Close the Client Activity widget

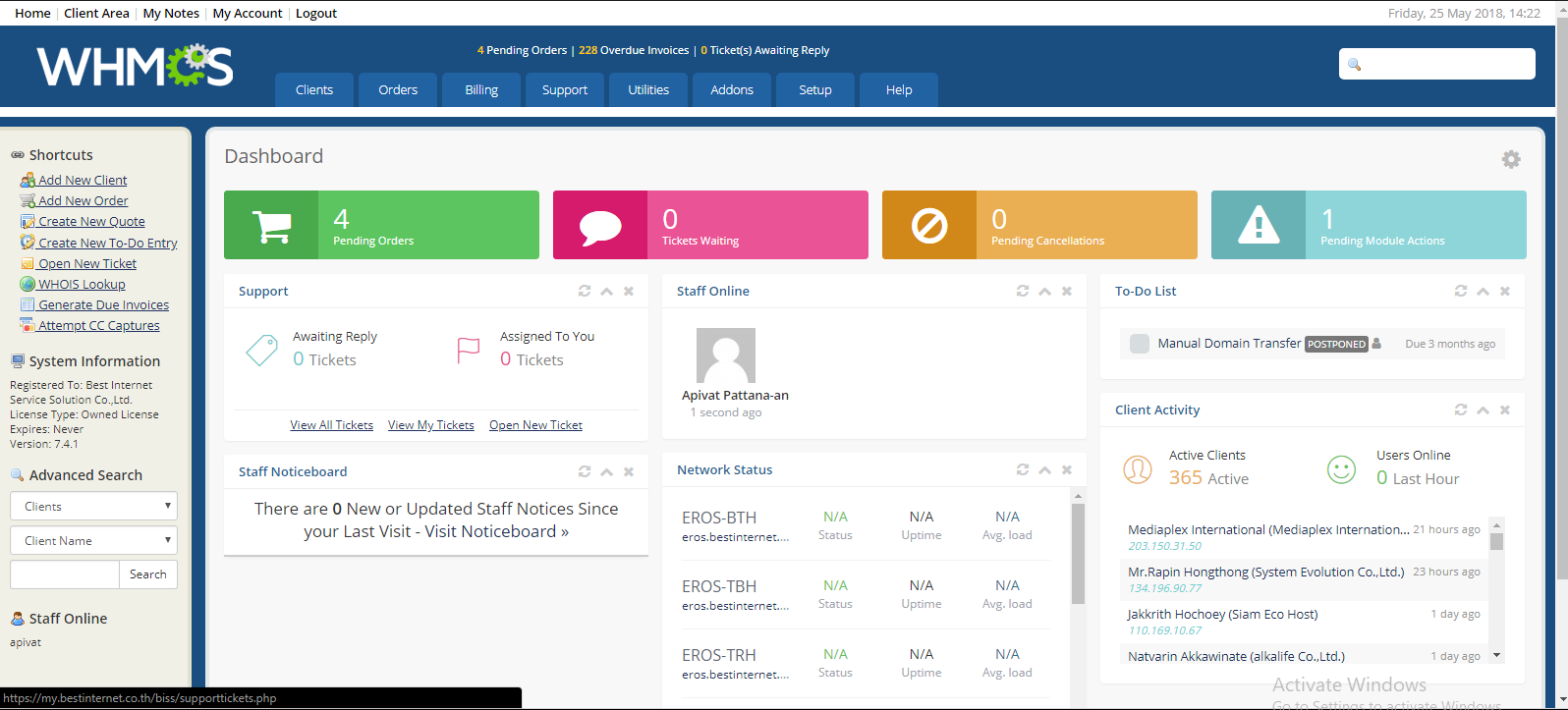click(1505, 410)
